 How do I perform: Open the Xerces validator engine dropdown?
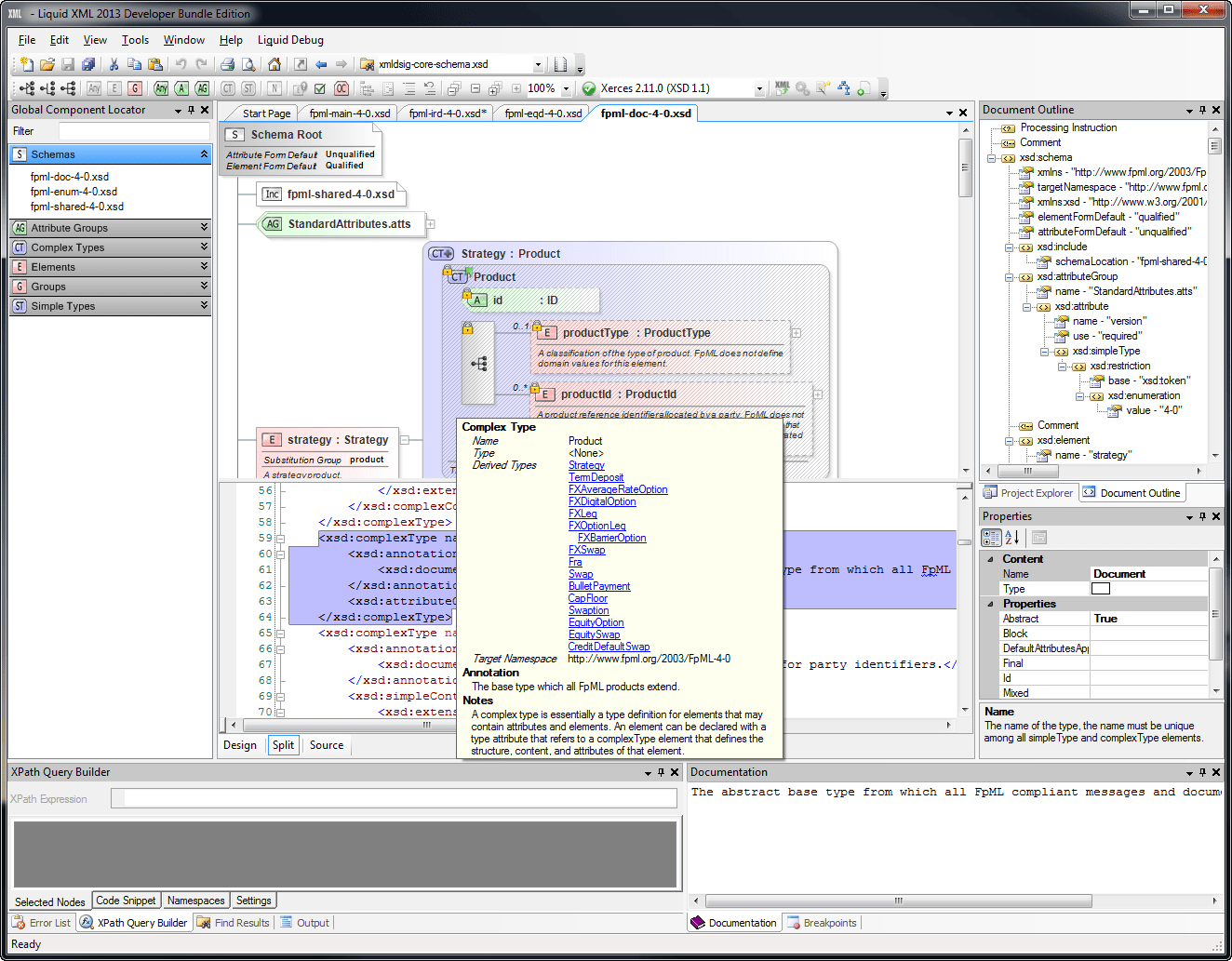coord(759,89)
